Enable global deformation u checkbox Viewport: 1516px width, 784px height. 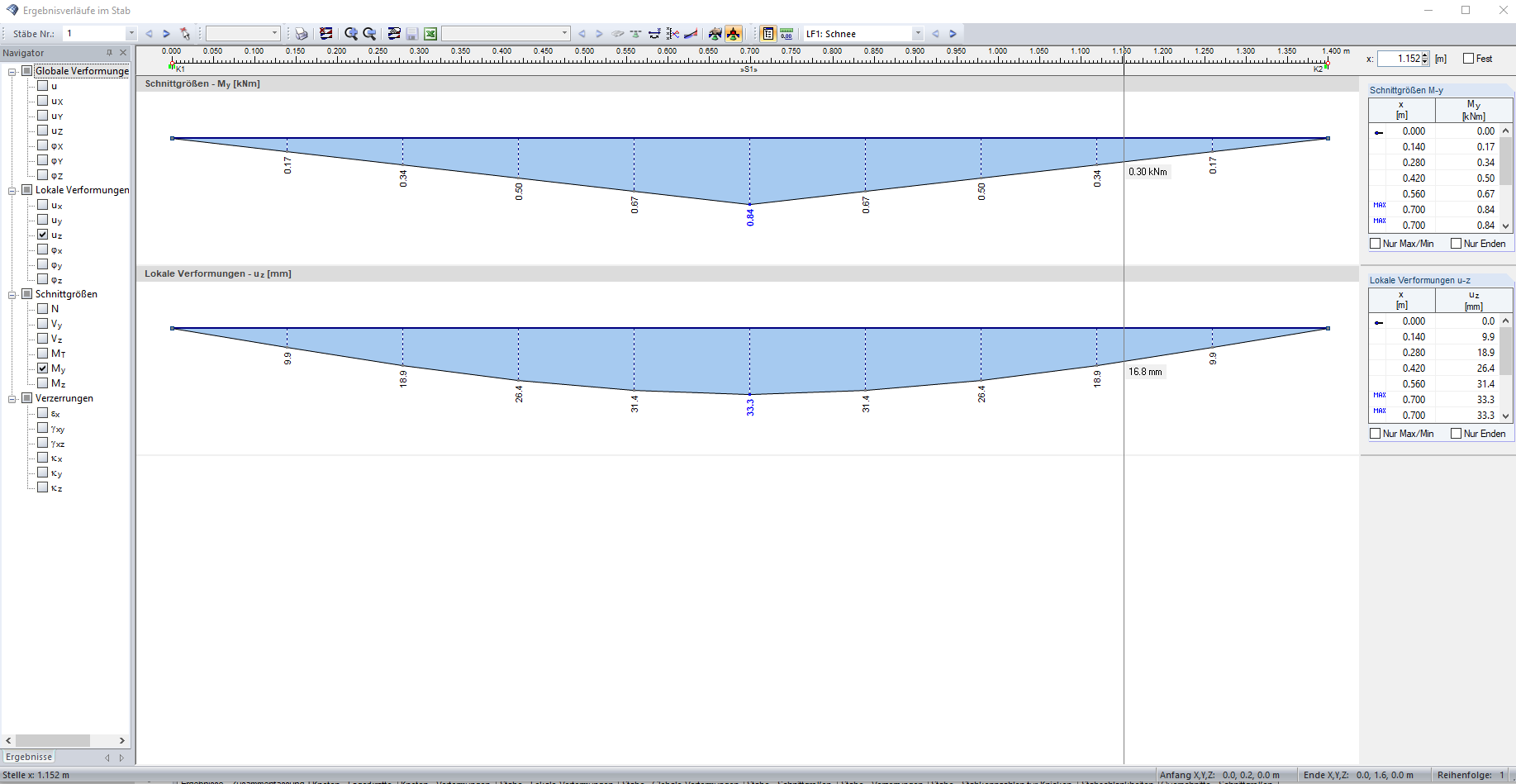43,86
